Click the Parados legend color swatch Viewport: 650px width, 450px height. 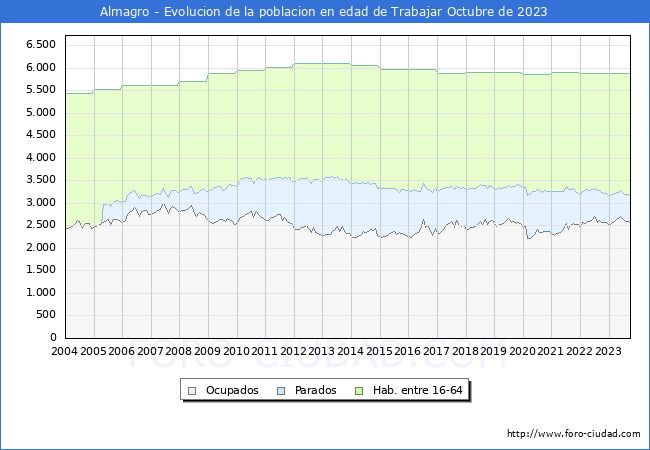click(281, 391)
